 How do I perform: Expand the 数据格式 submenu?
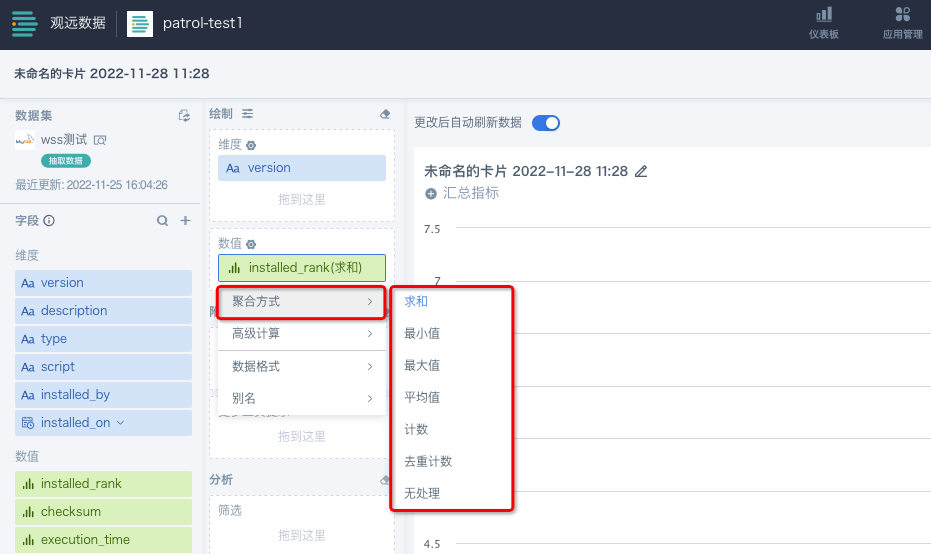(301, 366)
